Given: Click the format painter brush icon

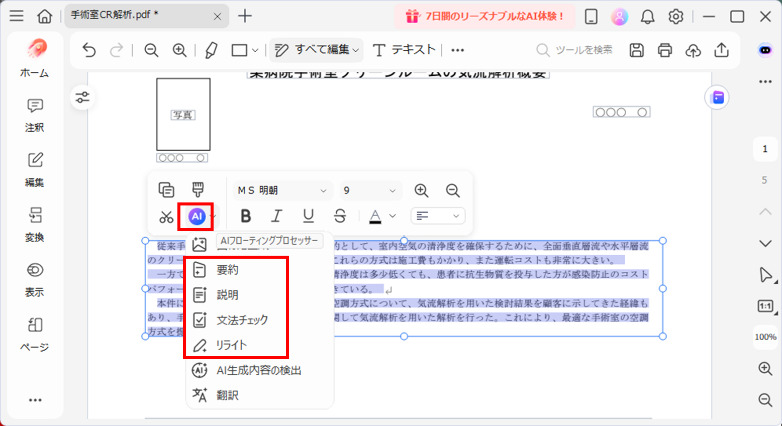Looking at the screenshot, I should point(198,190).
